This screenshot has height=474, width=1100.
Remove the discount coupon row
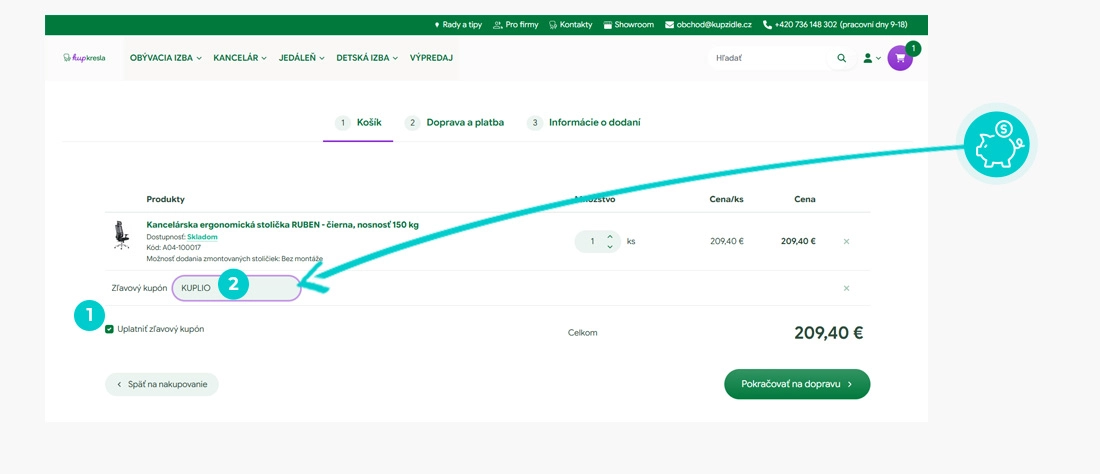click(x=846, y=288)
